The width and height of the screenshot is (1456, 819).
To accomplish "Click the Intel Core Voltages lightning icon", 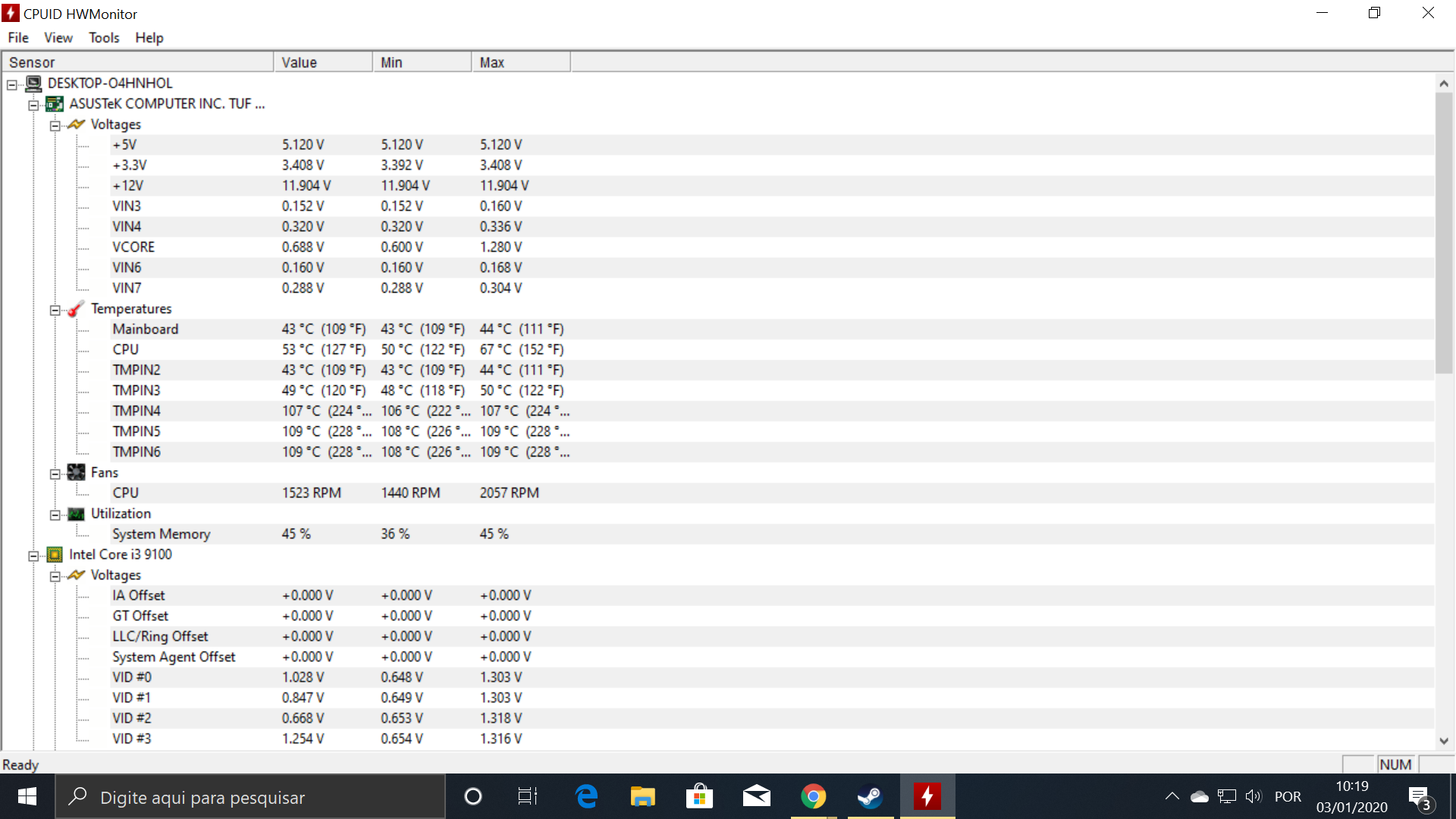I will click(76, 575).
